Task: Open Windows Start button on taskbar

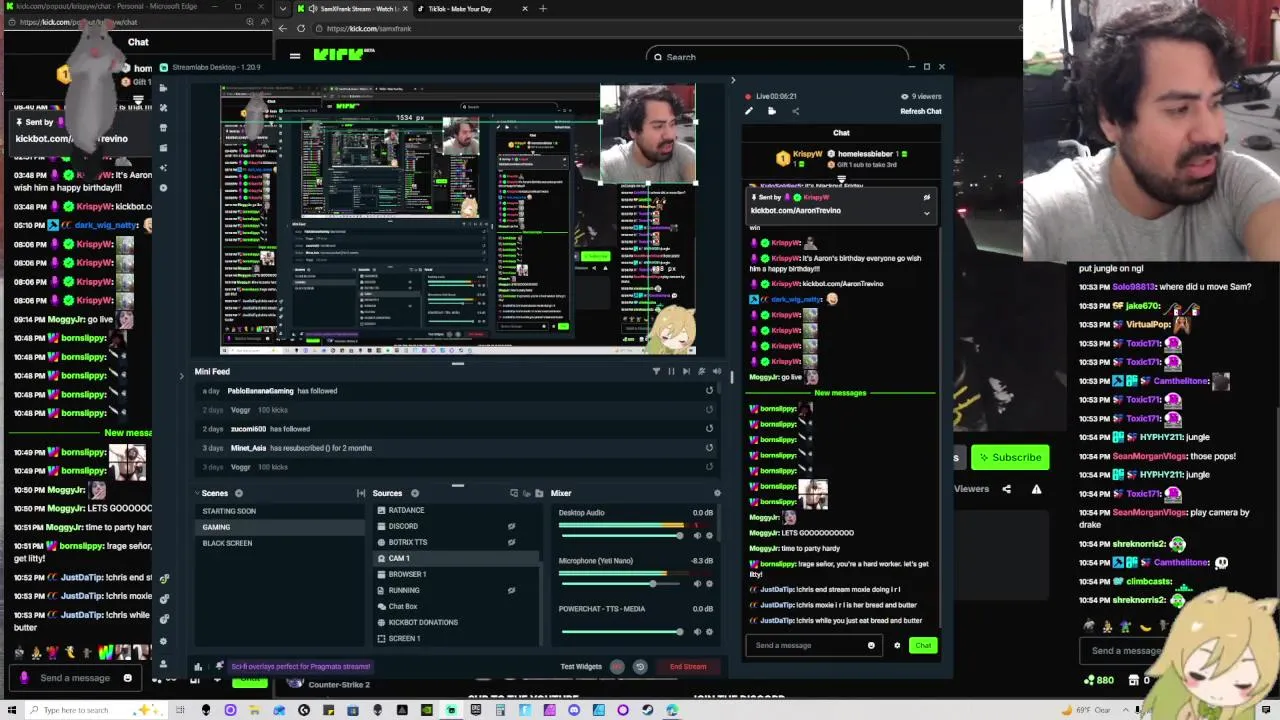Action: [x=10, y=710]
